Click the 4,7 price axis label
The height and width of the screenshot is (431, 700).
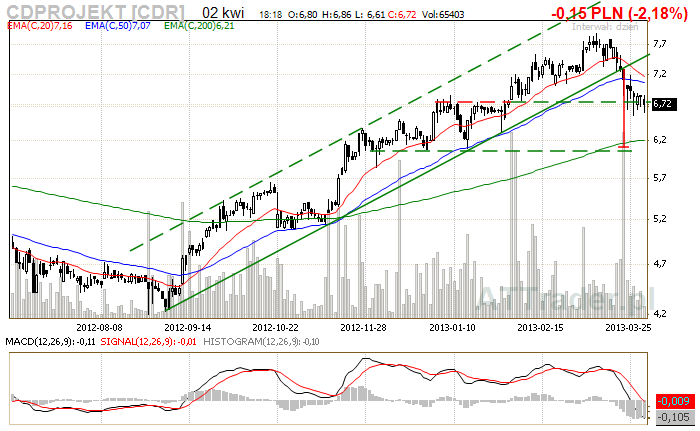660,264
